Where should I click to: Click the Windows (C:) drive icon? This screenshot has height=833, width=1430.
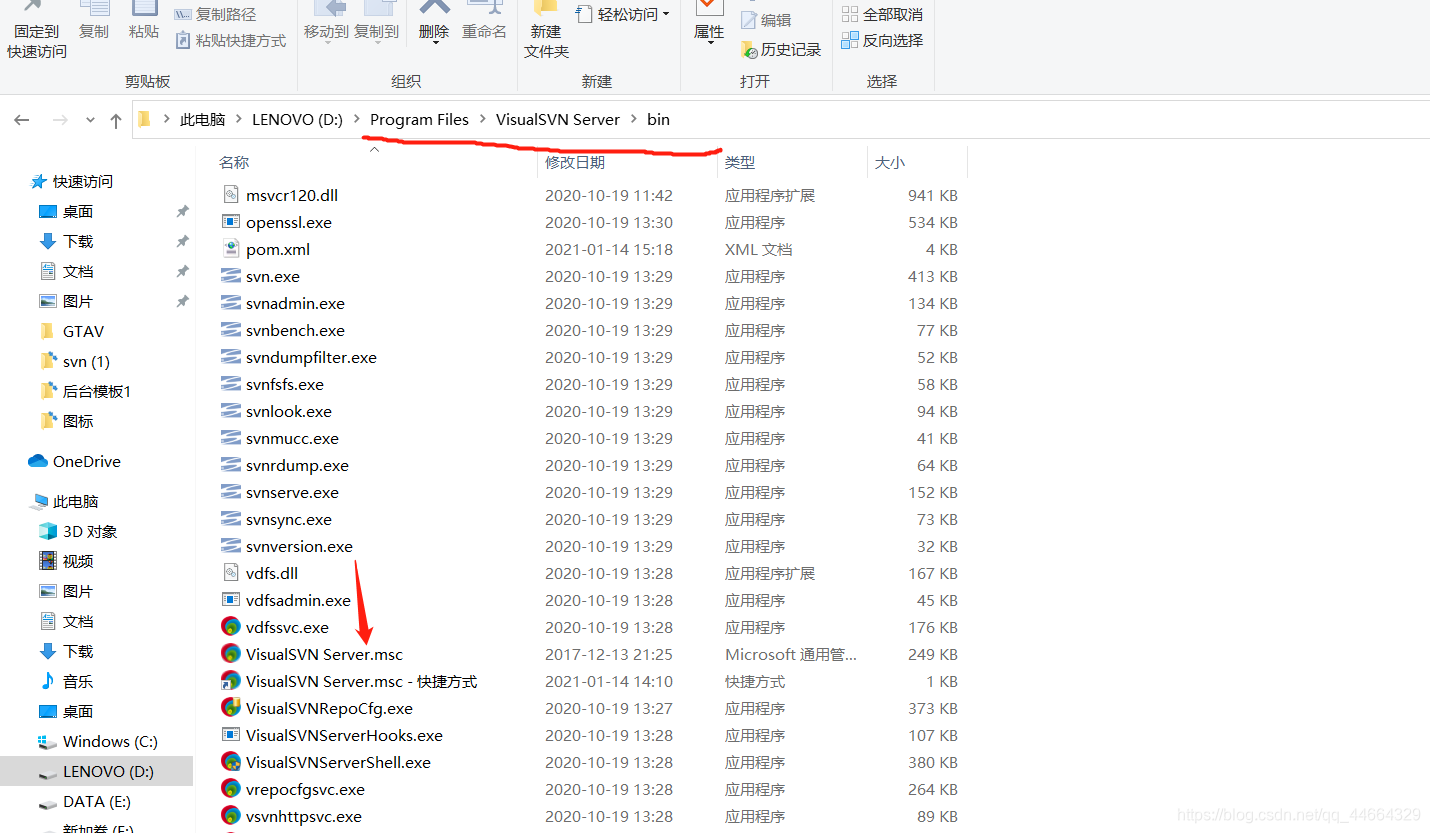[x=47, y=741]
